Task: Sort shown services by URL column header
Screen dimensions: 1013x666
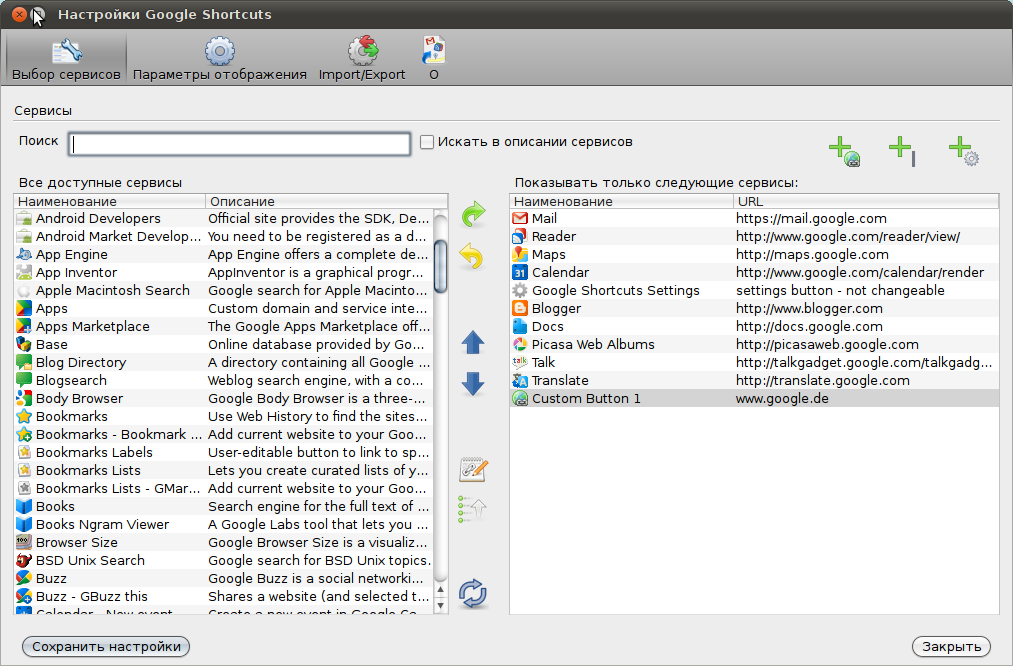Action: point(866,202)
